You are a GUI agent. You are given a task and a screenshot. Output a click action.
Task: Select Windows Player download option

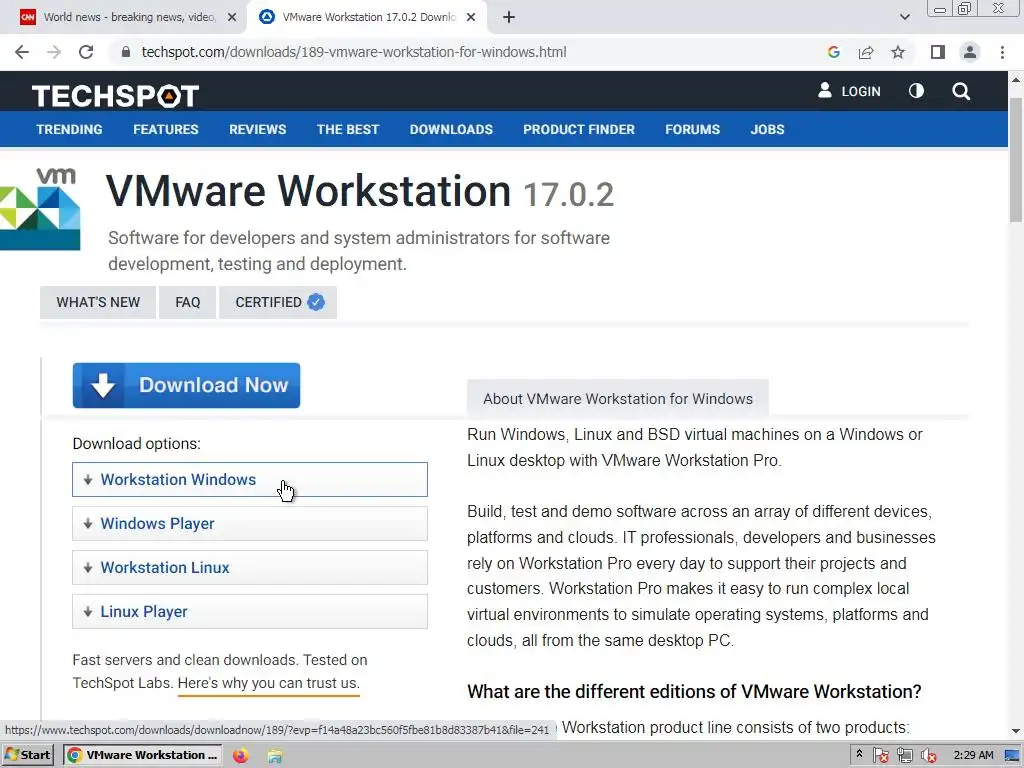pos(249,523)
